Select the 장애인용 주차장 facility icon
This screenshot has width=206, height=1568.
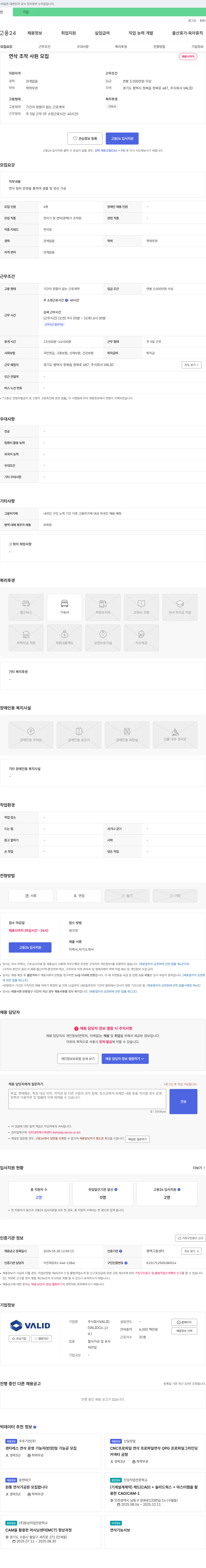point(31,735)
